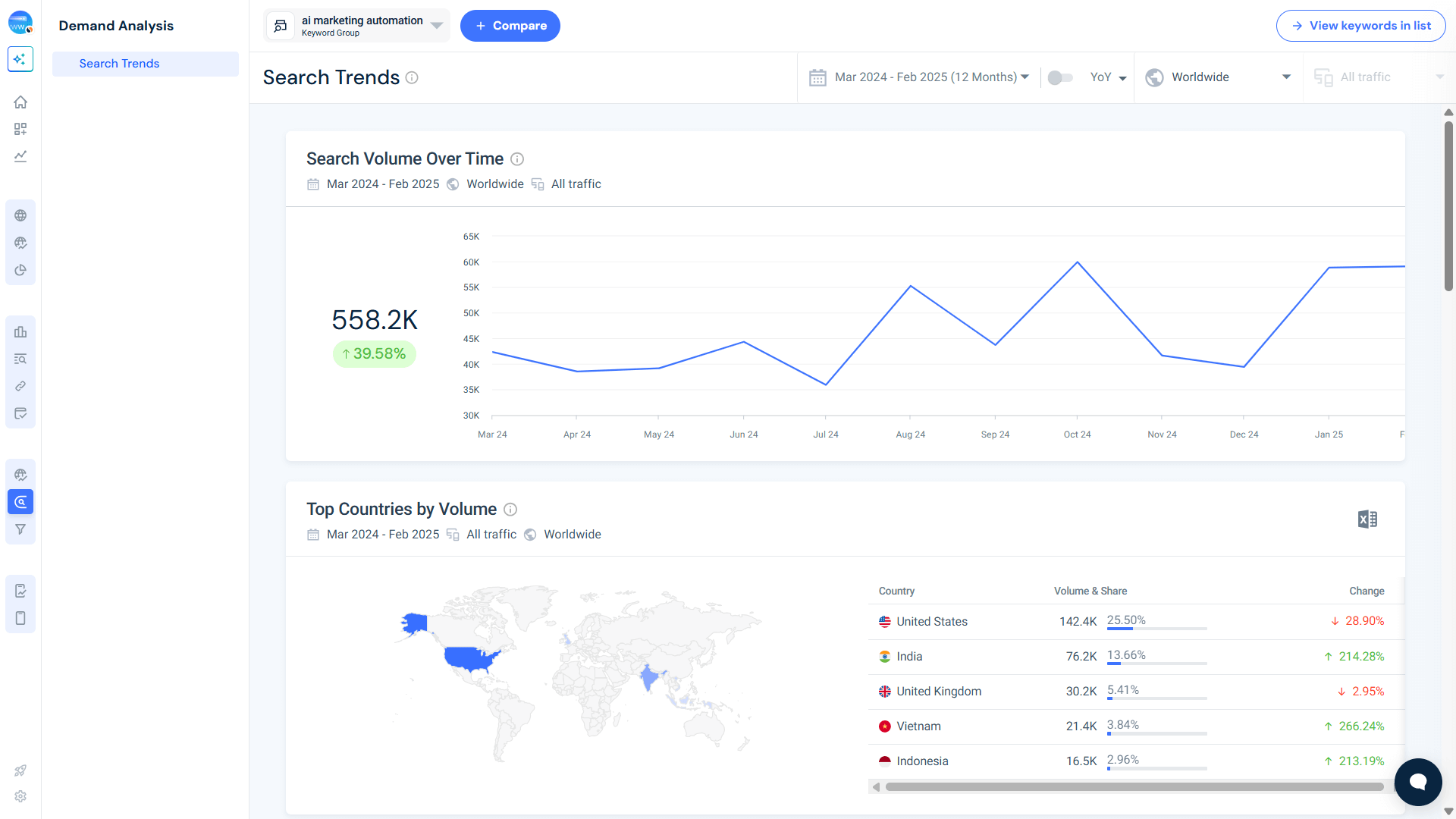1456x819 pixels.
Task: Export Top Countries data to Excel
Action: pyautogui.click(x=1367, y=519)
